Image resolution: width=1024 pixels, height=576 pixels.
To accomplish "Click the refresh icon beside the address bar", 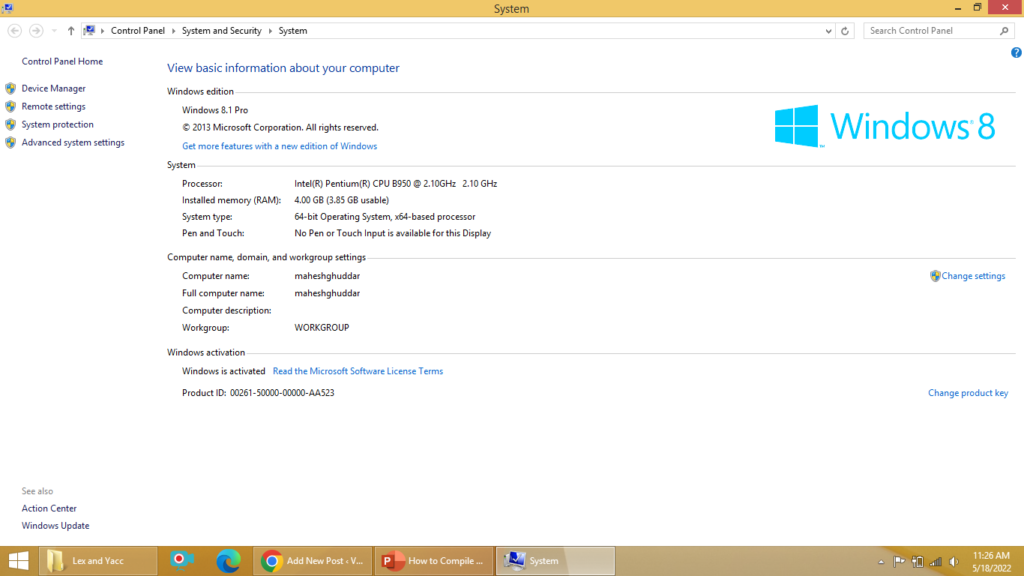I will coord(845,31).
